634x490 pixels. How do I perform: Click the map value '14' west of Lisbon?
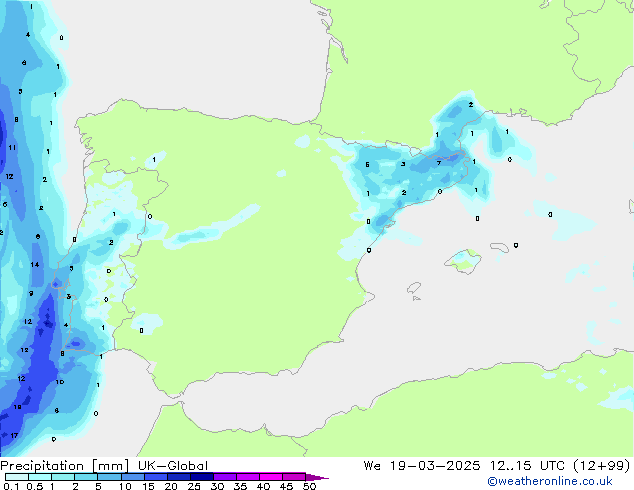(35, 264)
